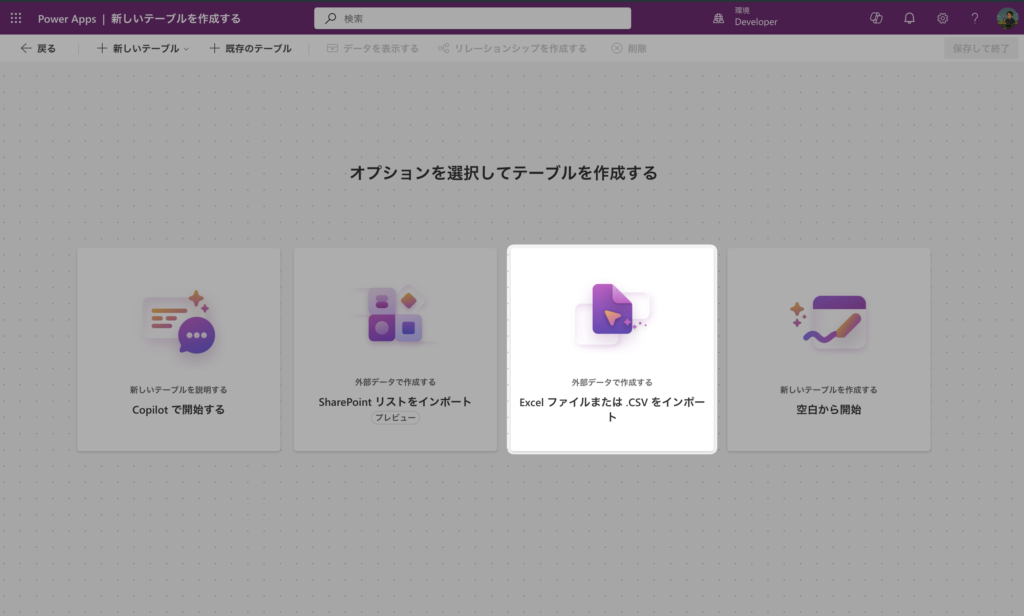Image resolution: width=1024 pixels, height=616 pixels.
Task: Click the help question mark icon
Action: tap(975, 18)
